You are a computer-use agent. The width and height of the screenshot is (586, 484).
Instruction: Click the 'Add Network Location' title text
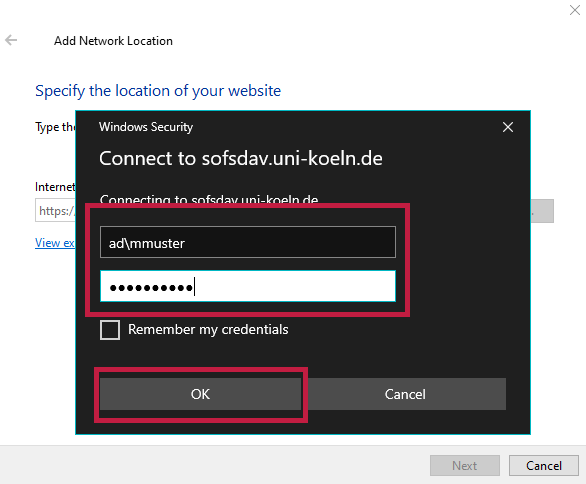pyautogui.click(x=113, y=41)
